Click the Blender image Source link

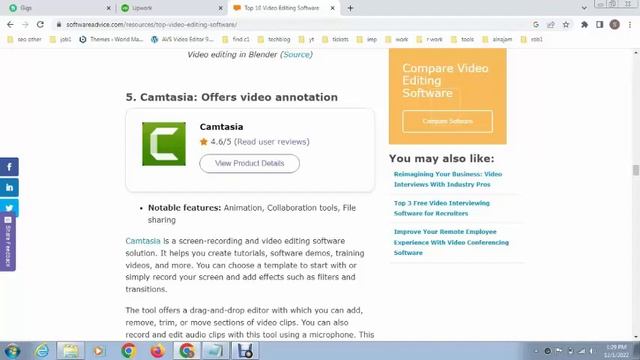(x=297, y=54)
